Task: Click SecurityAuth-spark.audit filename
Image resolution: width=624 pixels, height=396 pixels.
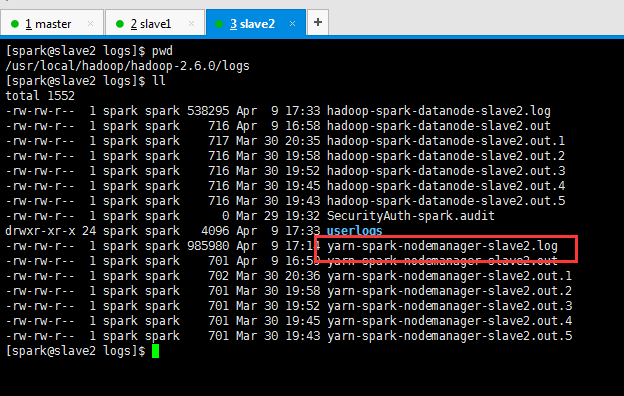Action: 411,216
